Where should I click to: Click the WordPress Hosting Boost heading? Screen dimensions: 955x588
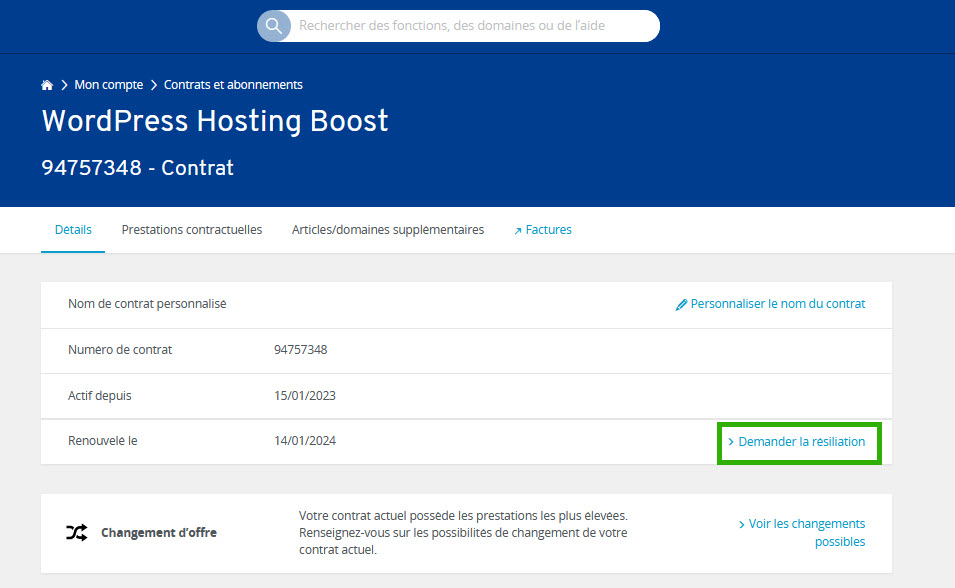tap(215, 121)
